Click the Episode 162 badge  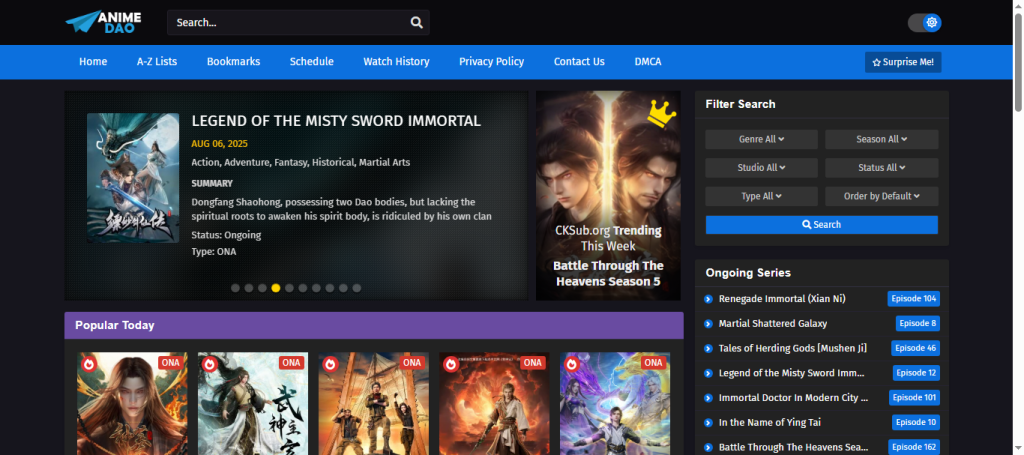pyautogui.click(x=914, y=447)
